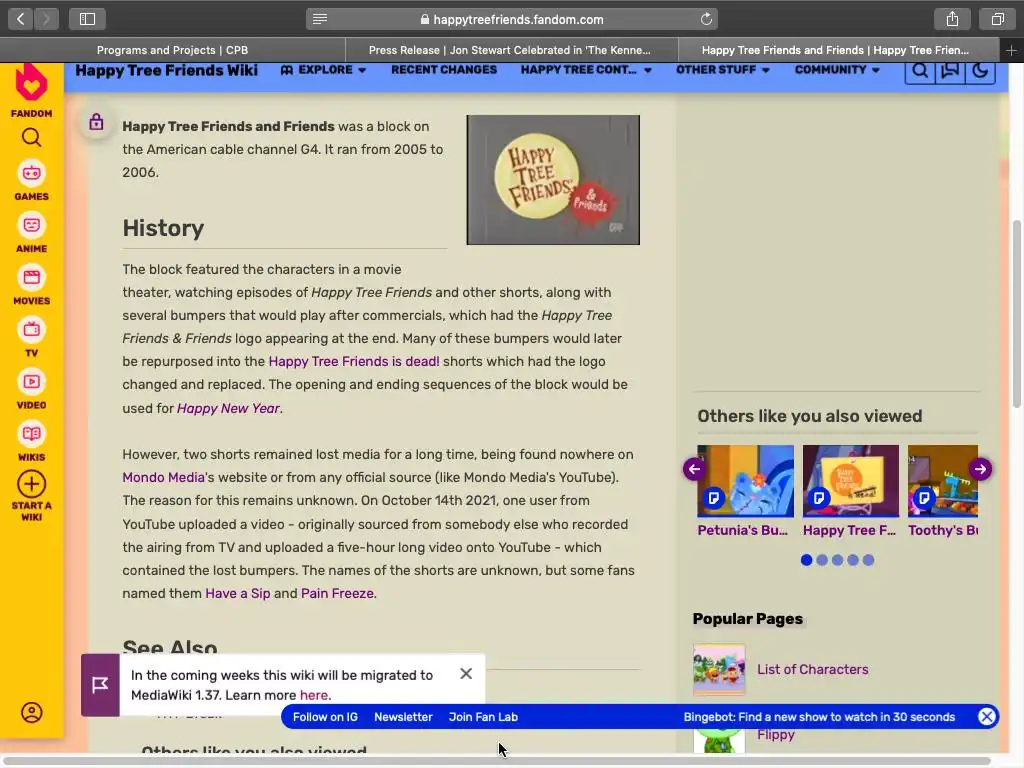Viewport: 1024px width, 768px height.
Task: Click Start a Wiki plus icon
Action: 31,485
